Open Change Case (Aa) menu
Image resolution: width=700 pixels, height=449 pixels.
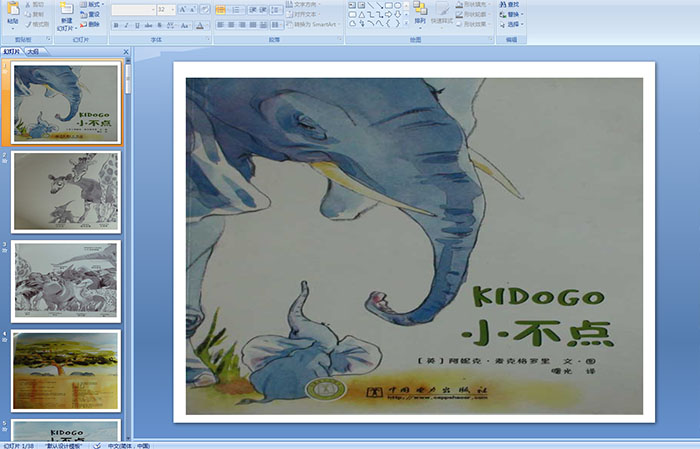[x=185, y=25]
